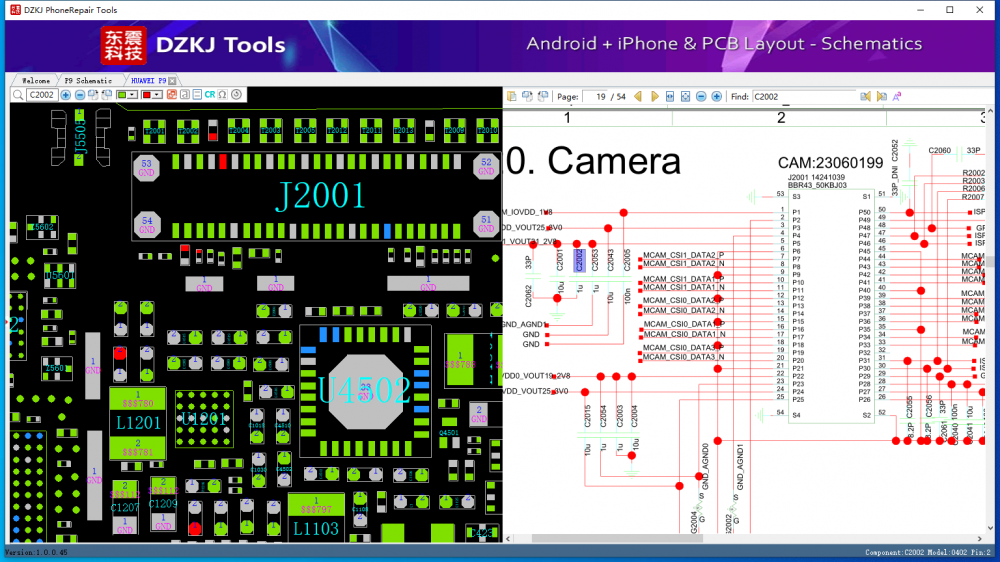The width and height of the screenshot is (1000, 562).
Task: Click the orange flip-board icon
Action: (172, 95)
